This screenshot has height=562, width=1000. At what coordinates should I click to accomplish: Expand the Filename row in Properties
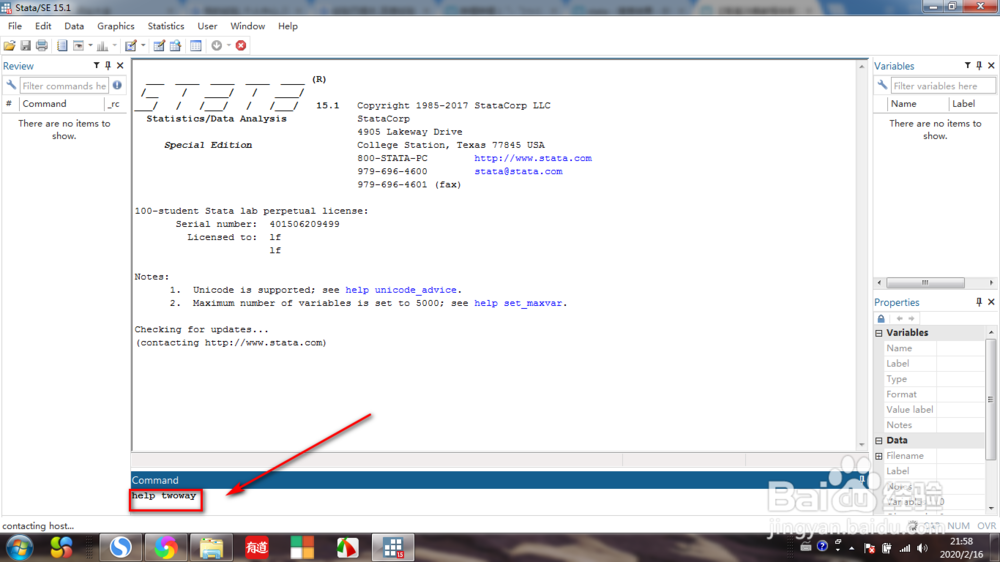tap(879, 456)
